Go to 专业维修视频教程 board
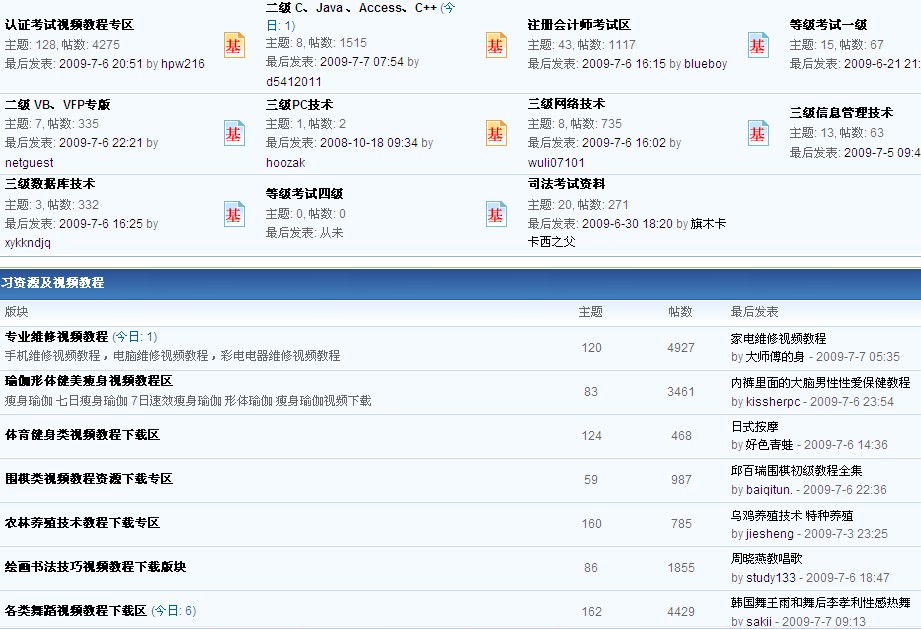Viewport: 921px width, 629px height. pyautogui.click(x=56, y=337)
